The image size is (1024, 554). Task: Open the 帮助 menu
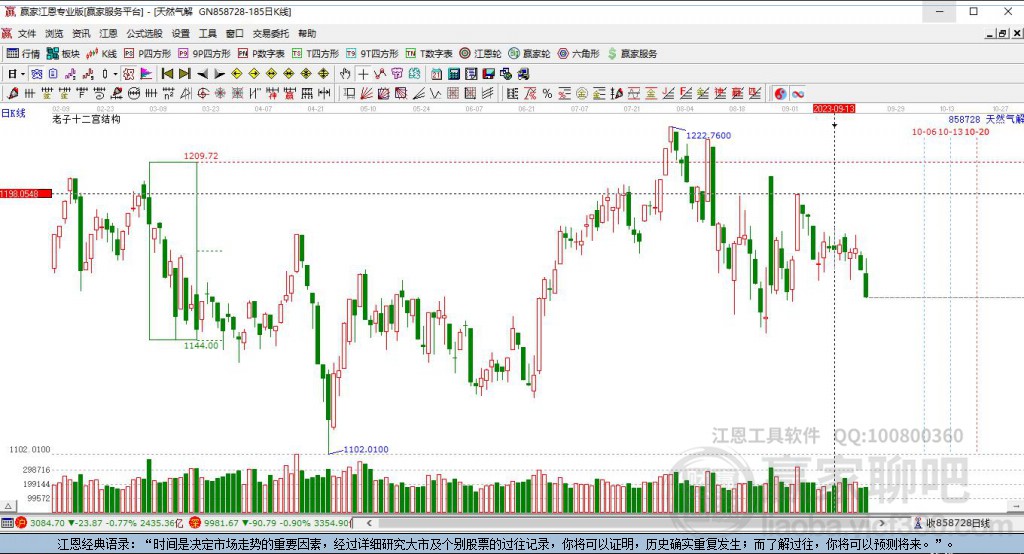click(307, 33)
